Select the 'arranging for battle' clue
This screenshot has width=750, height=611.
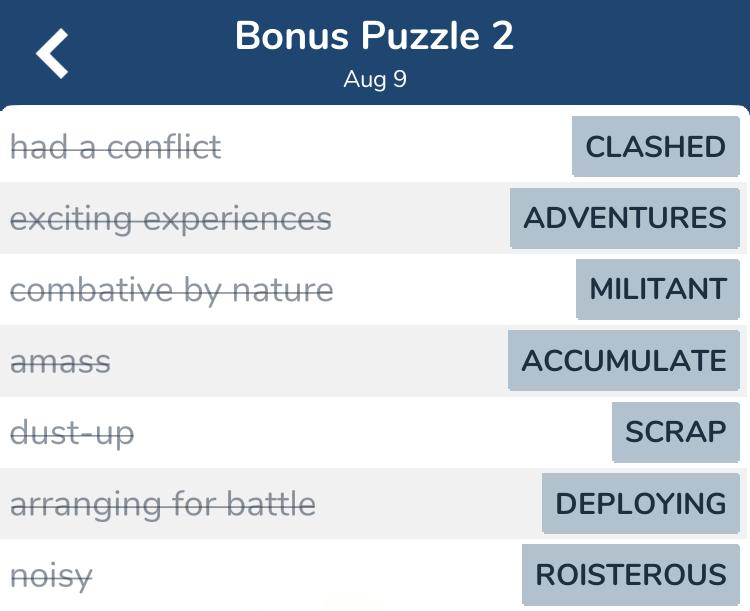163,505
